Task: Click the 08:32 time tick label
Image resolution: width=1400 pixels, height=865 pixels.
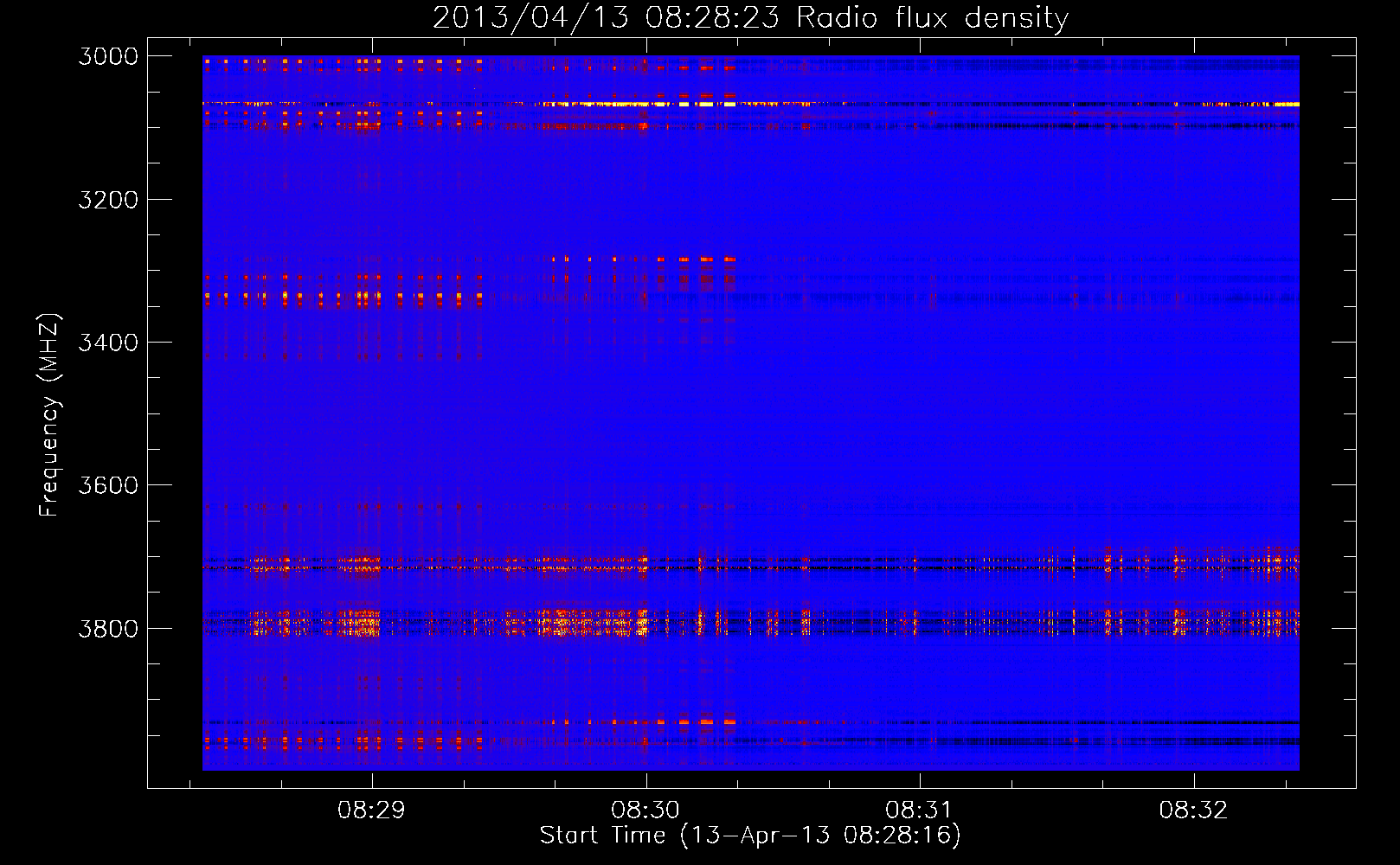Action: (x=1194, y=811)
